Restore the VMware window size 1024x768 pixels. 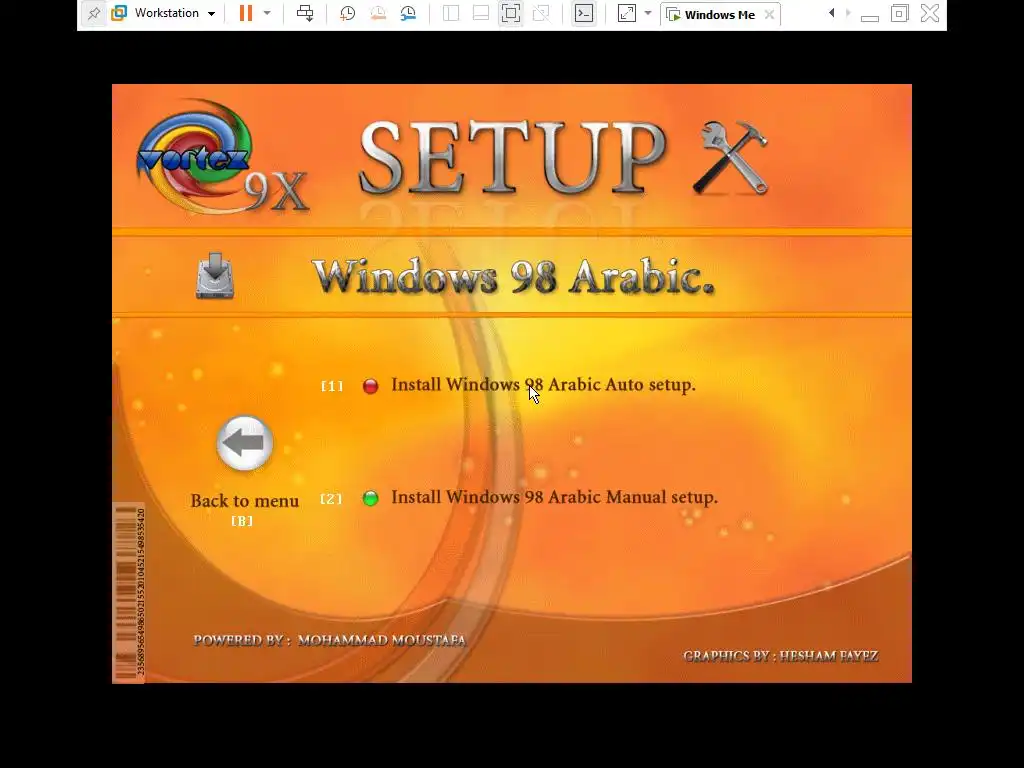tap(899, 13)
